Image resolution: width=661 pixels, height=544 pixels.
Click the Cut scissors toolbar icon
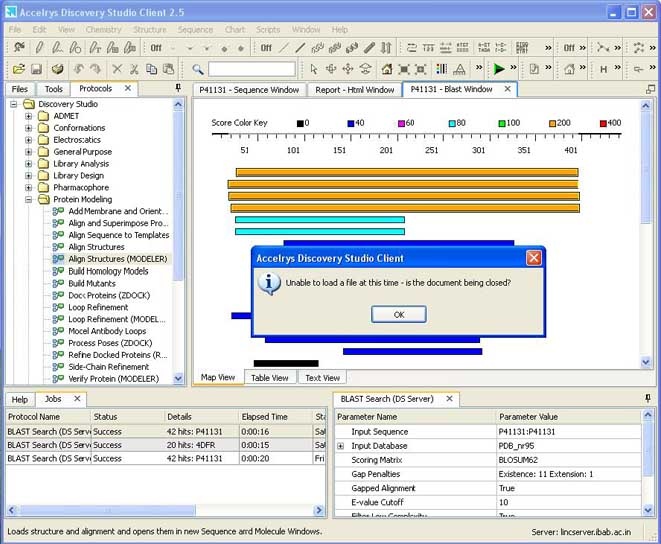[134, 69]
